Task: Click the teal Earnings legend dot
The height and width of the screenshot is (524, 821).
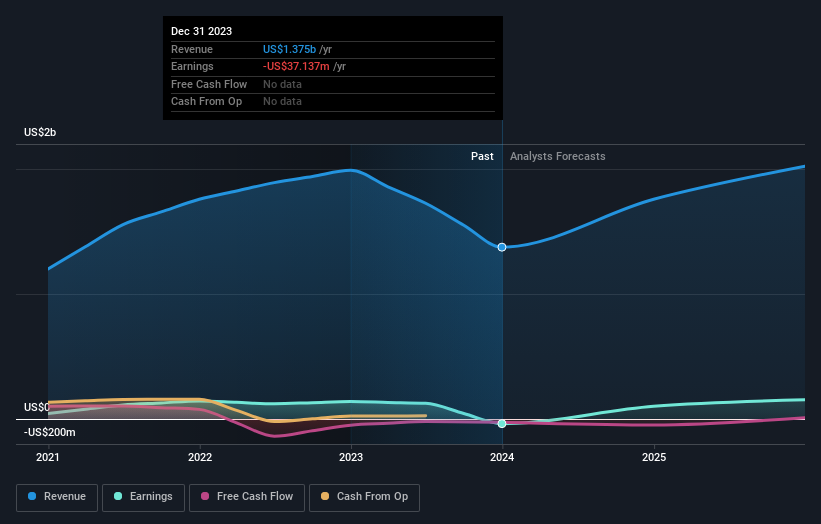Action: click(x=118, y=496)
